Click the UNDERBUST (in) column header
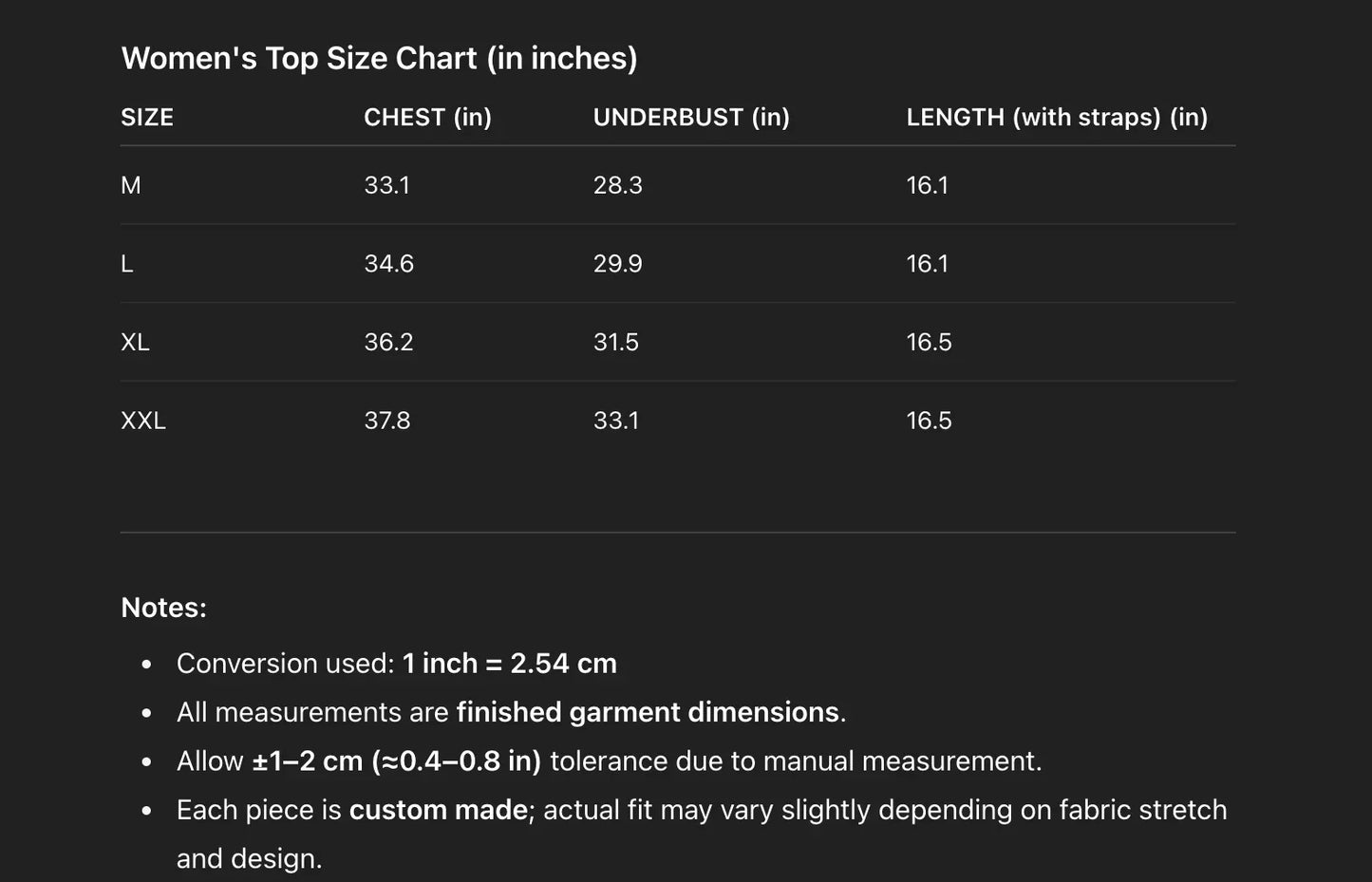 pyautogui.click(x=691, y=118)
